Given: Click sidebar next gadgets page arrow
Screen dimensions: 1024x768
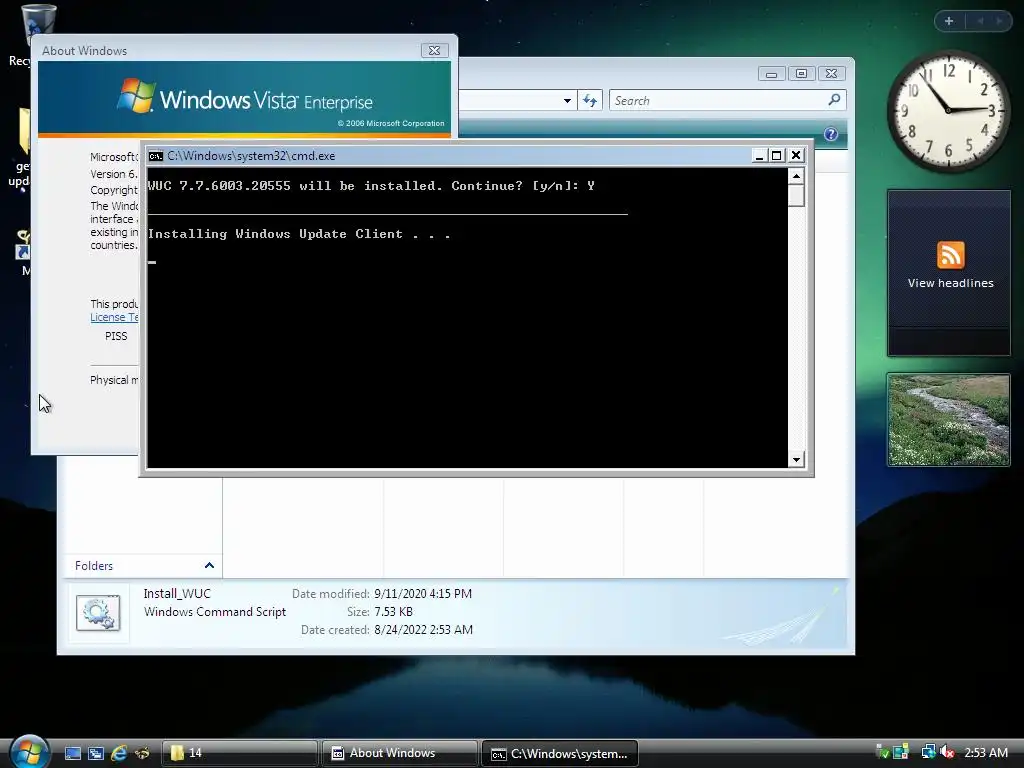Looking at the screenshot, I should (x=999, y=21).
